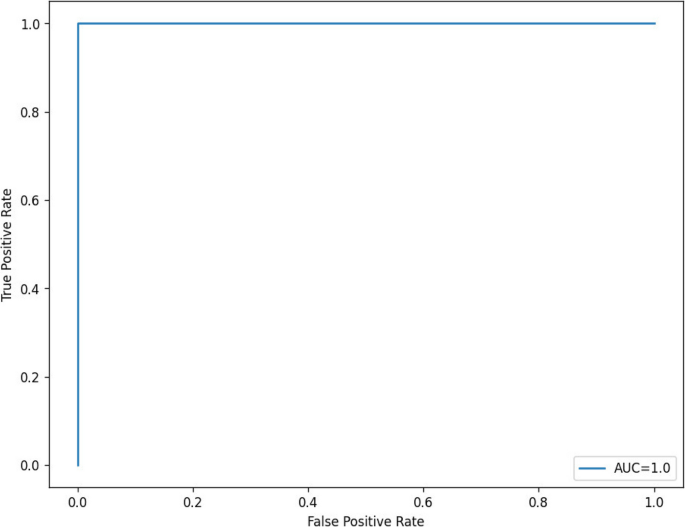This screenshot has width=685, height=527.
Task: Click the horizontal top segment of ROC curve
Action: (x=367, y=23)
